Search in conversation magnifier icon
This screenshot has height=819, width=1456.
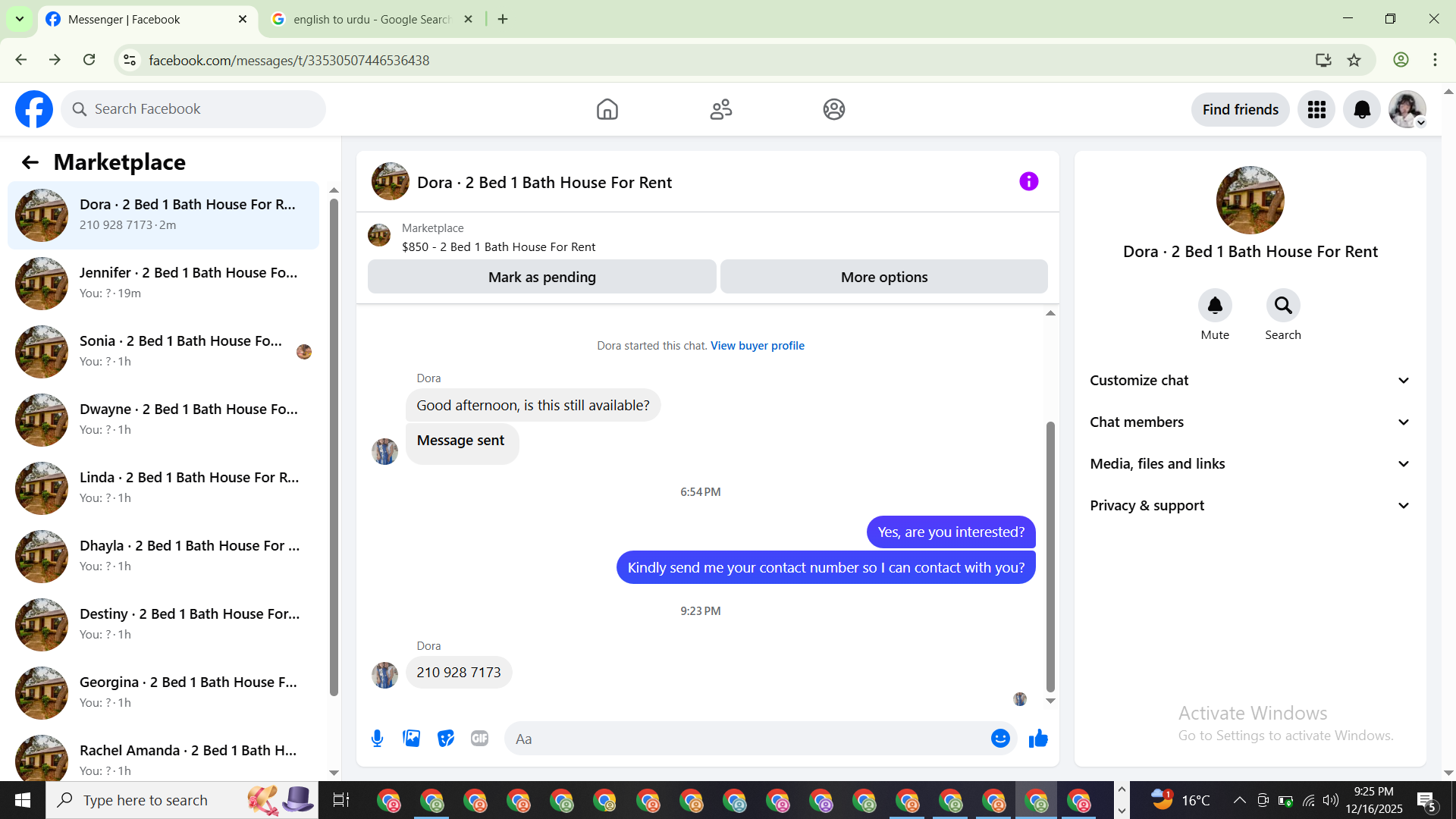pos(1283,306)
